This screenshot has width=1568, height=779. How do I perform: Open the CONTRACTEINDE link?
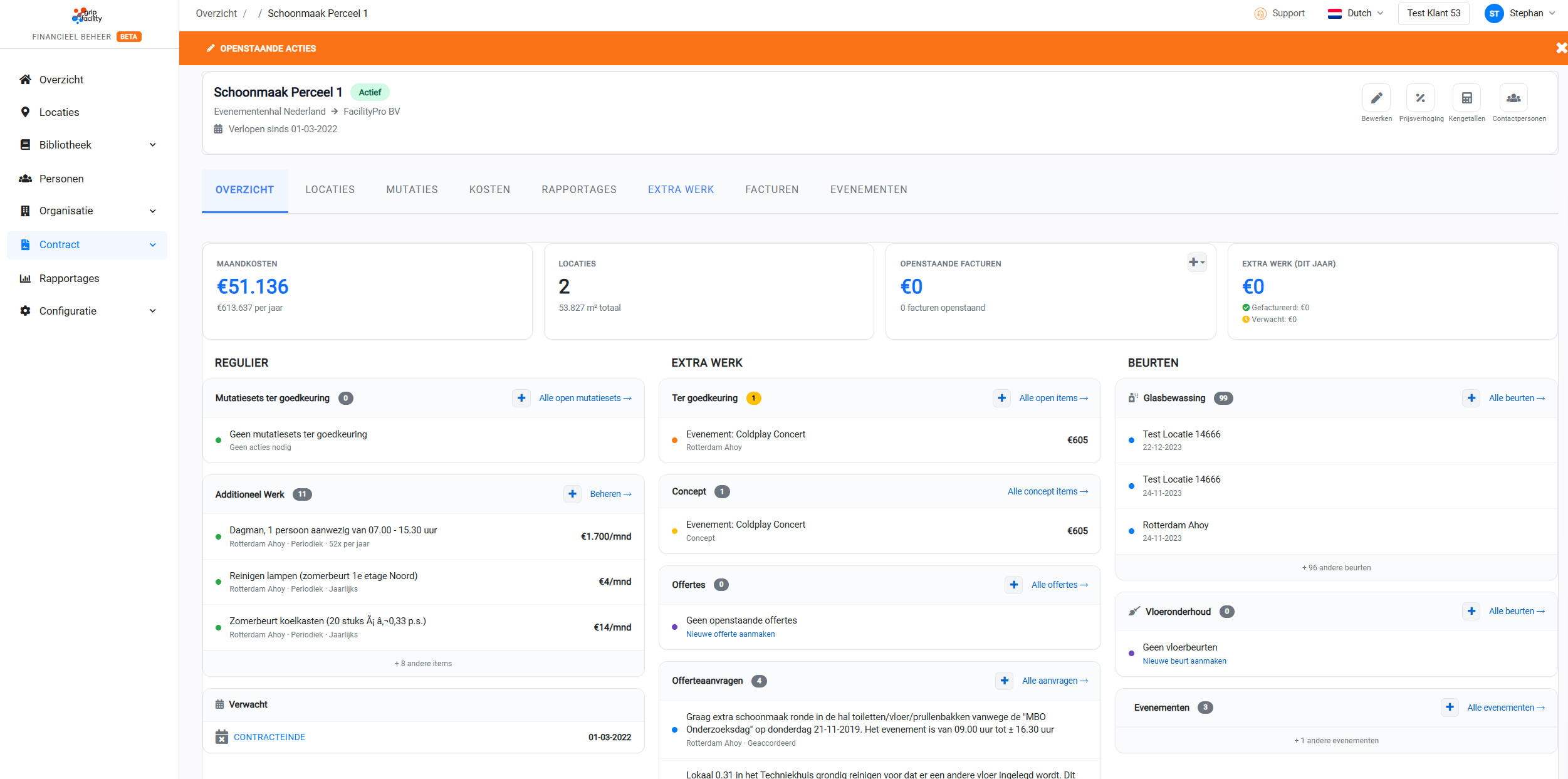tap(269, 737)
